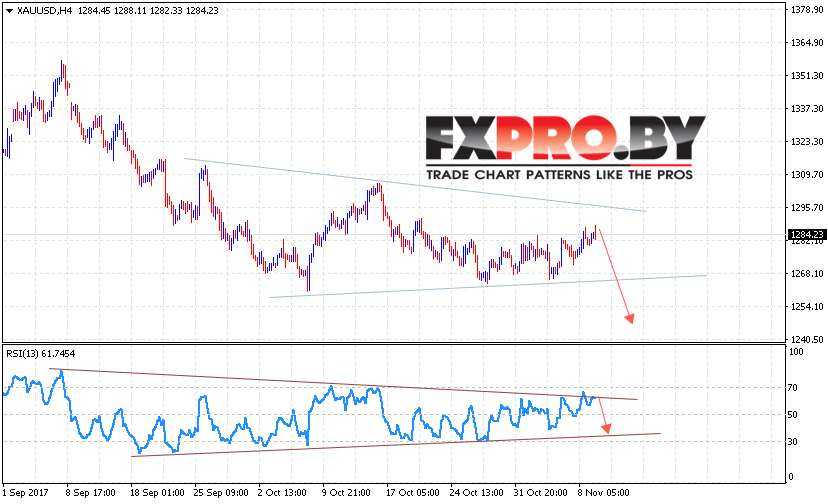This screenshot has height=504, width=828.
Task: Click the 17 Oct 05:00 time label
Action: pyautogui.click(x=412, y=493)
